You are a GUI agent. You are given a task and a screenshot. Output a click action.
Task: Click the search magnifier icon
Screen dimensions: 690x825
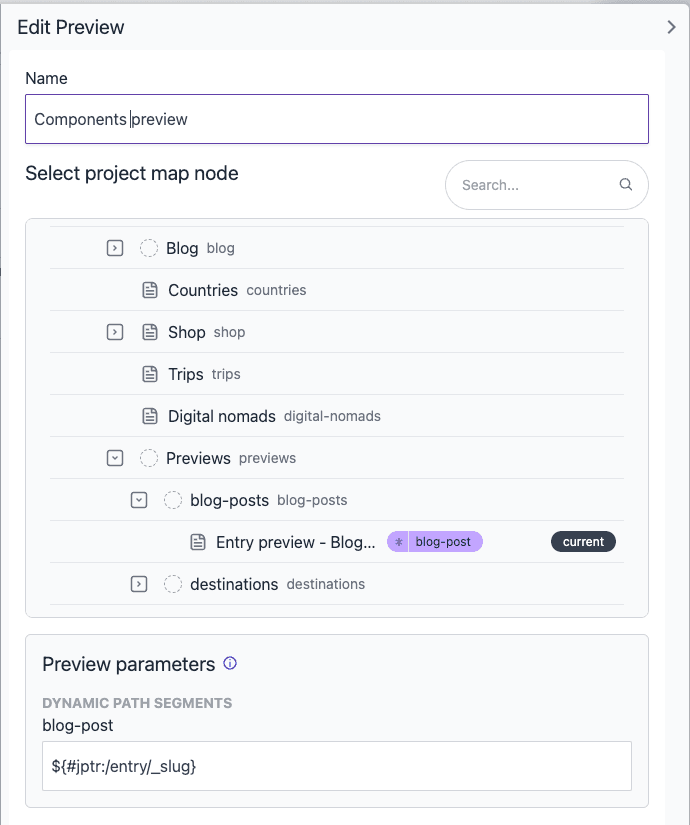coord(626,185)
